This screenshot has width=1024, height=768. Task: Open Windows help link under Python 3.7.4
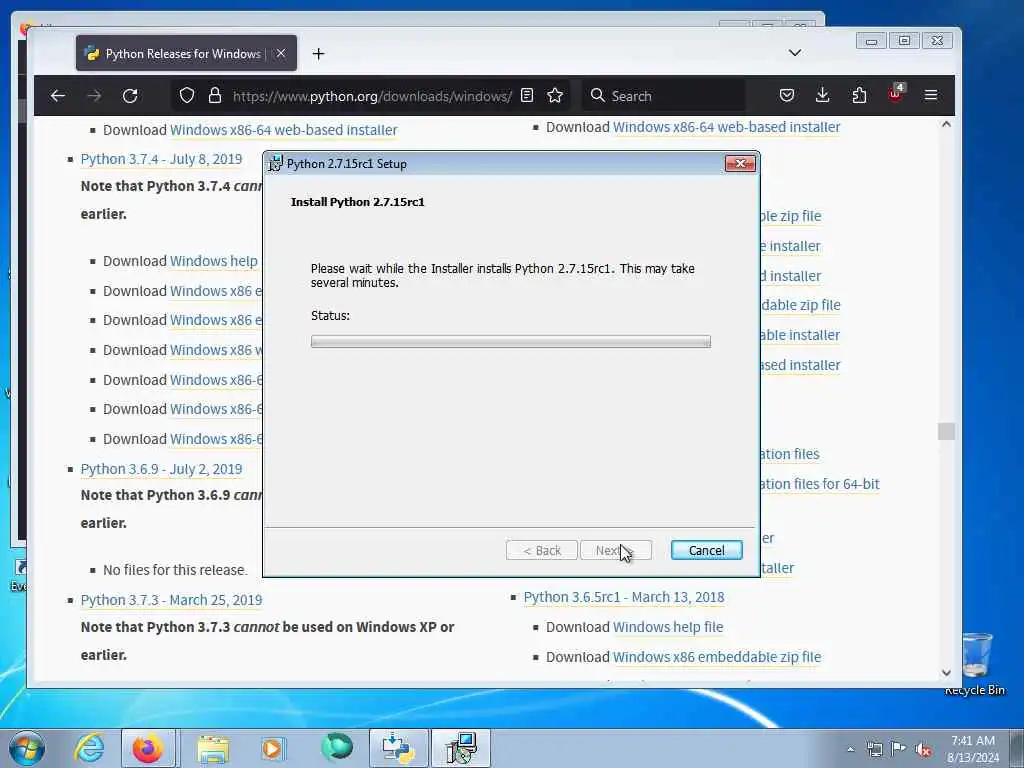(214, 261)
